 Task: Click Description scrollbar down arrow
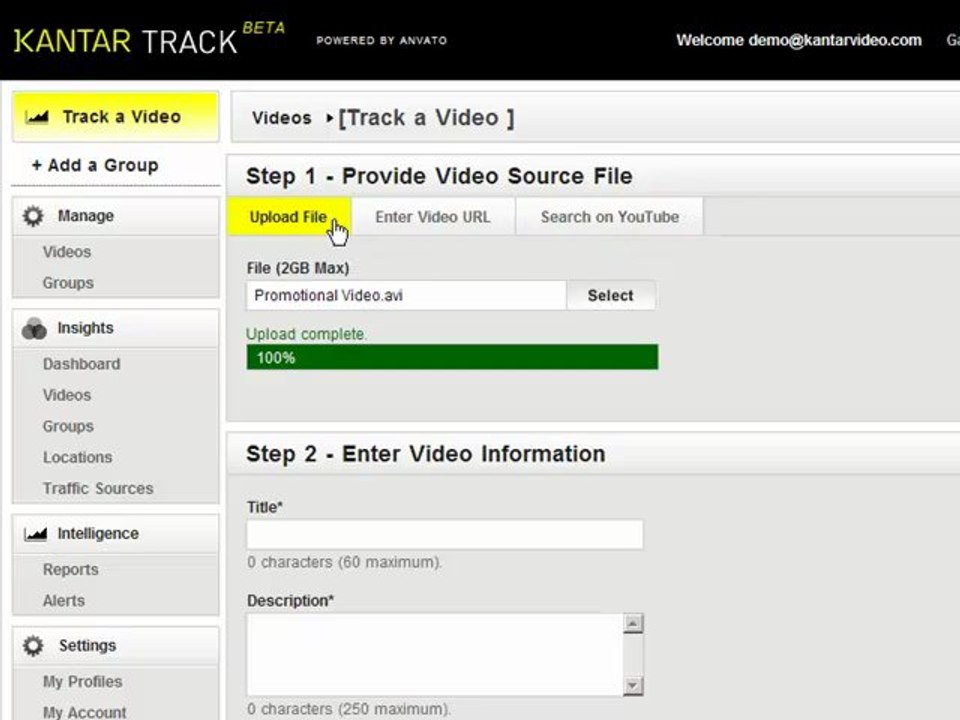point(633,685)
